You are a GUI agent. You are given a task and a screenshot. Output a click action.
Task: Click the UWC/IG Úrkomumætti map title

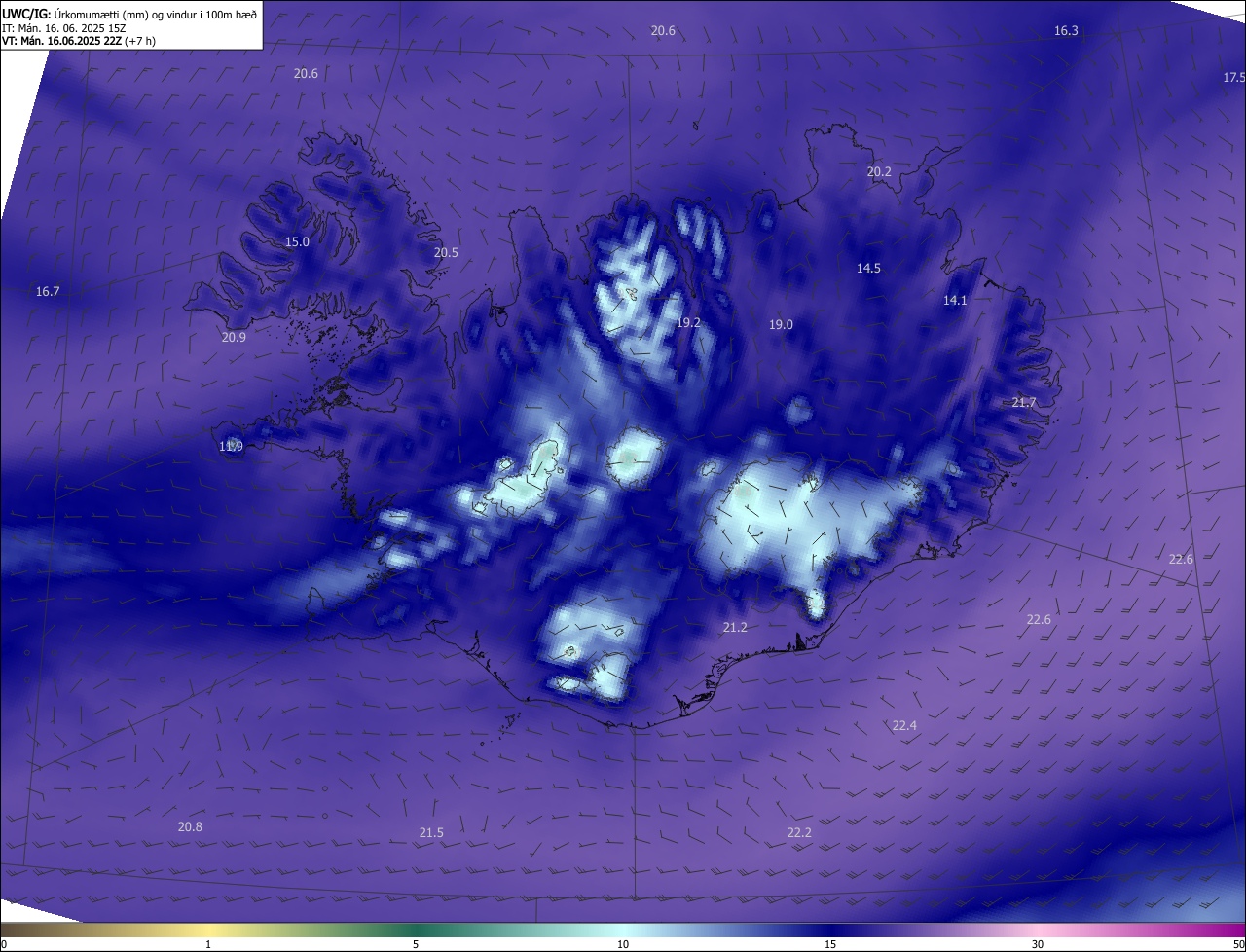tap(129, 14)
